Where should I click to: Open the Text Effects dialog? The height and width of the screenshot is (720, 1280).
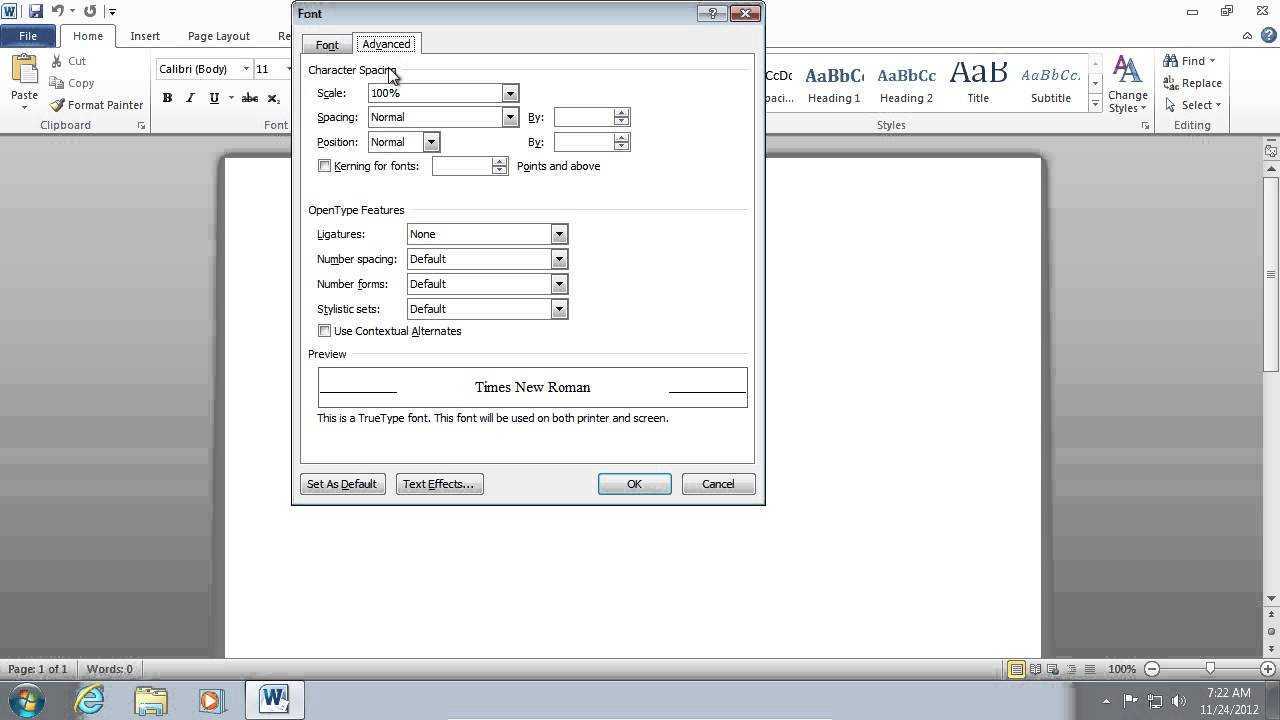[439, 483]
